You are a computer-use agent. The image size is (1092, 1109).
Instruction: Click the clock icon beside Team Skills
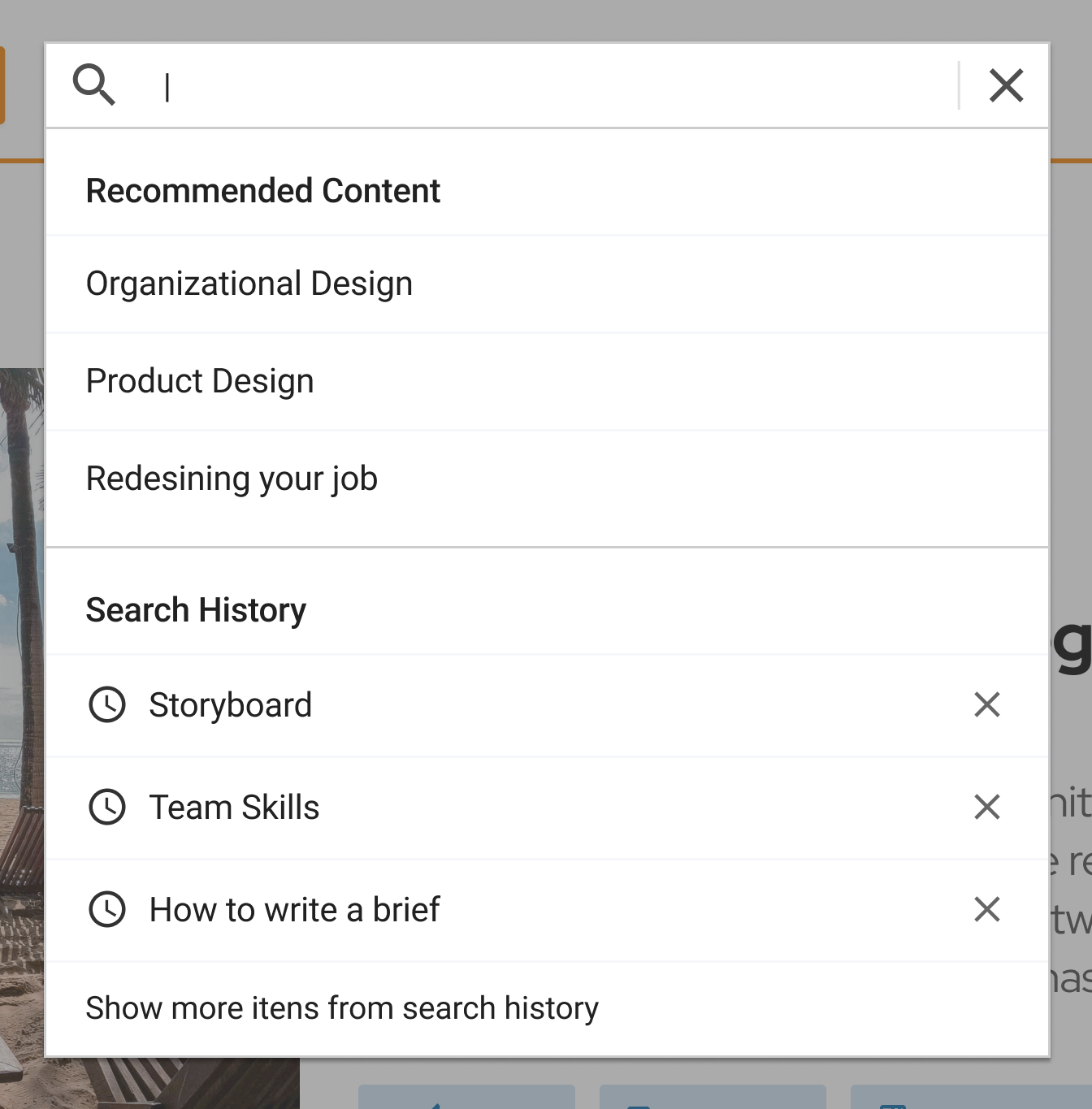coord(107,807)
